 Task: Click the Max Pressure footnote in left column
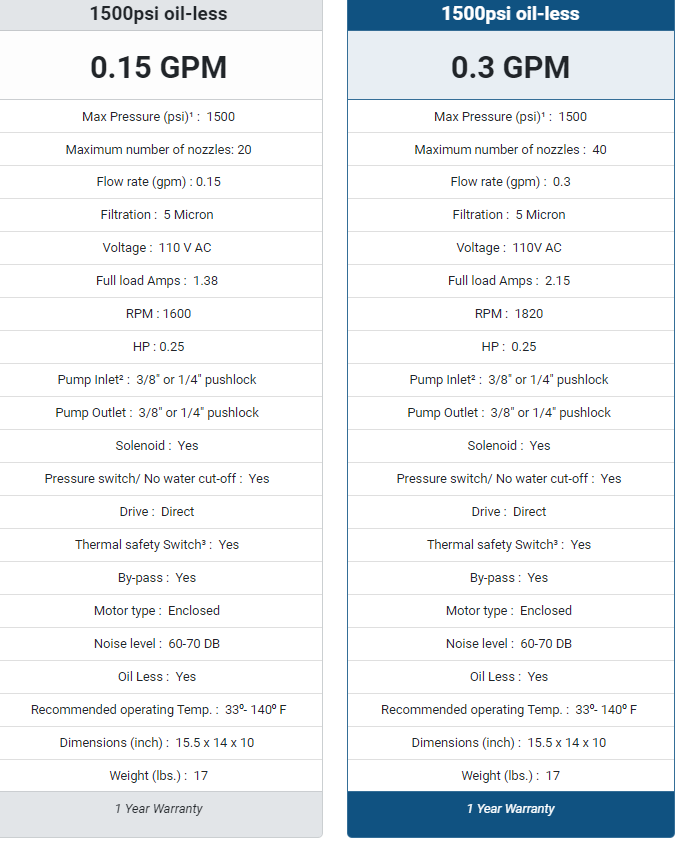[191, 114]
